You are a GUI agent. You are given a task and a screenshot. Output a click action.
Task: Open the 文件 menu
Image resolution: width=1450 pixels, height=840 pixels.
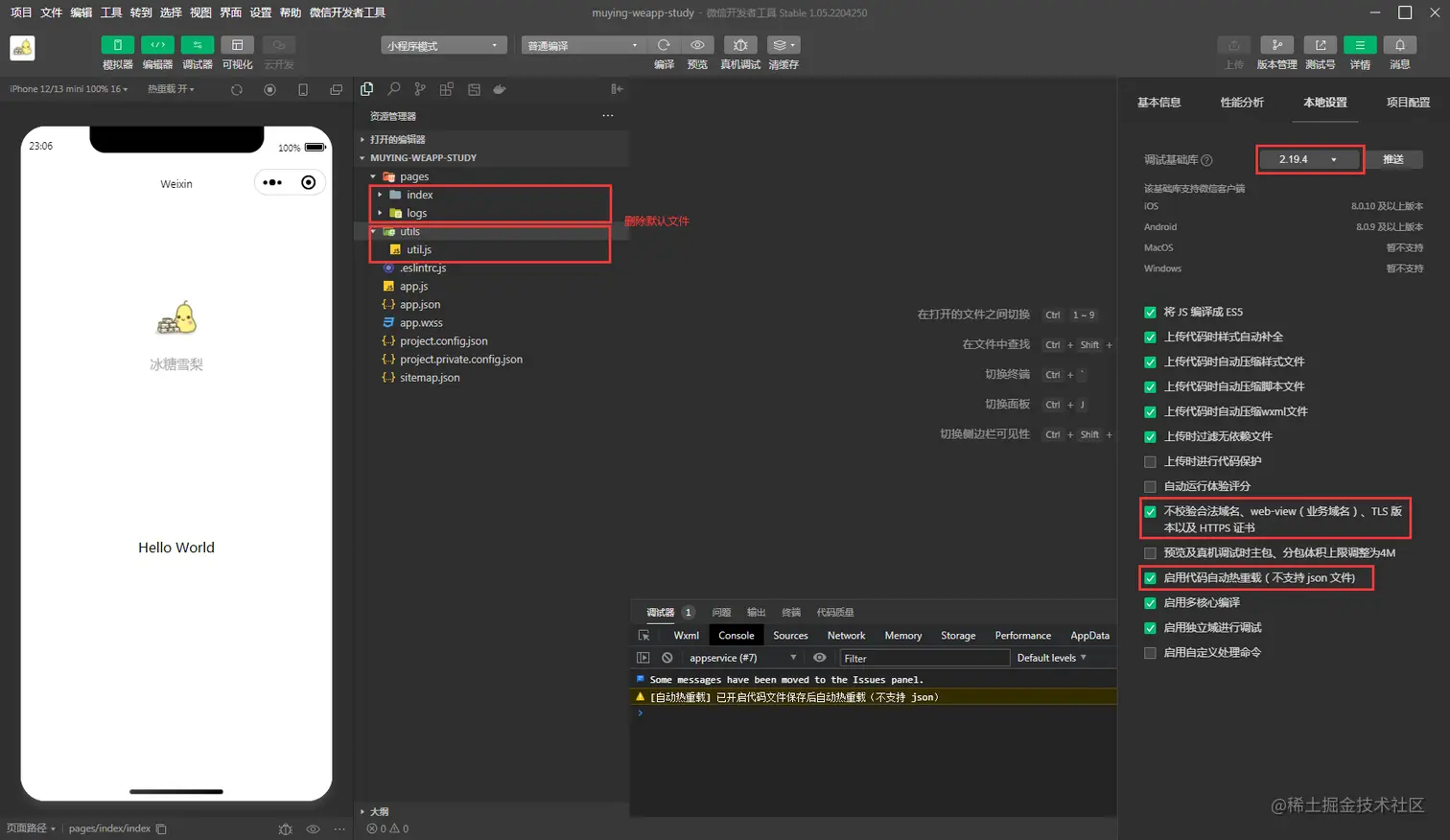pos(51,12)
